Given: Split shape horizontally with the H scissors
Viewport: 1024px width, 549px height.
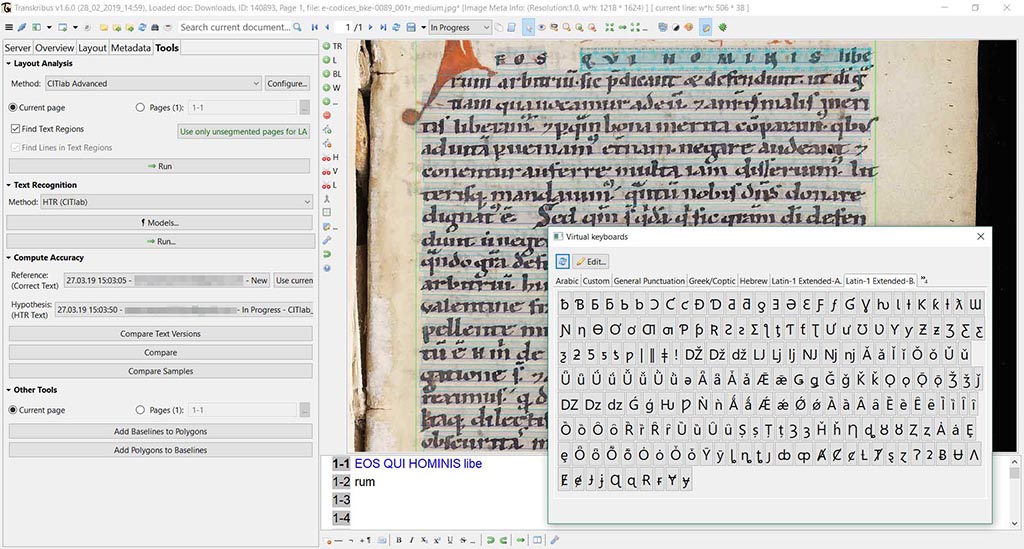Looking at the screenshot, I should click(x=330, y=157).
